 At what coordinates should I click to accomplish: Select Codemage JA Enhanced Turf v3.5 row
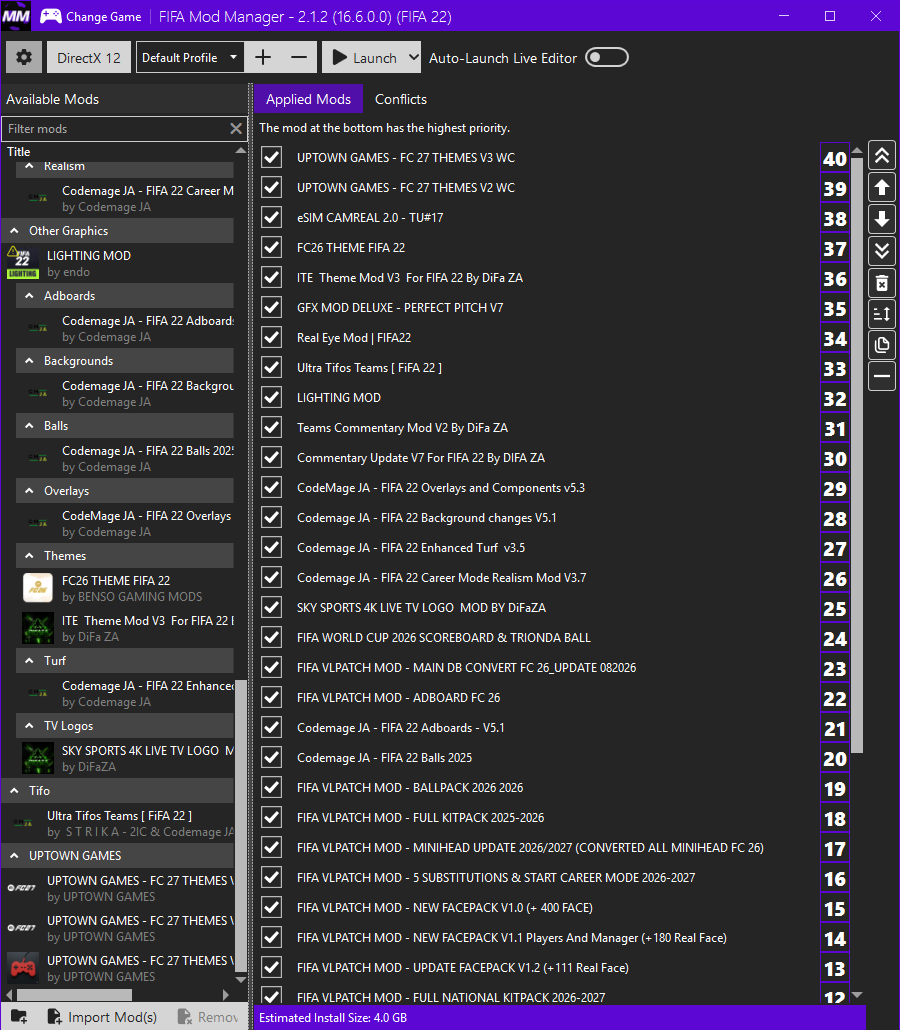pyautogui.click(x=411, y=548)
